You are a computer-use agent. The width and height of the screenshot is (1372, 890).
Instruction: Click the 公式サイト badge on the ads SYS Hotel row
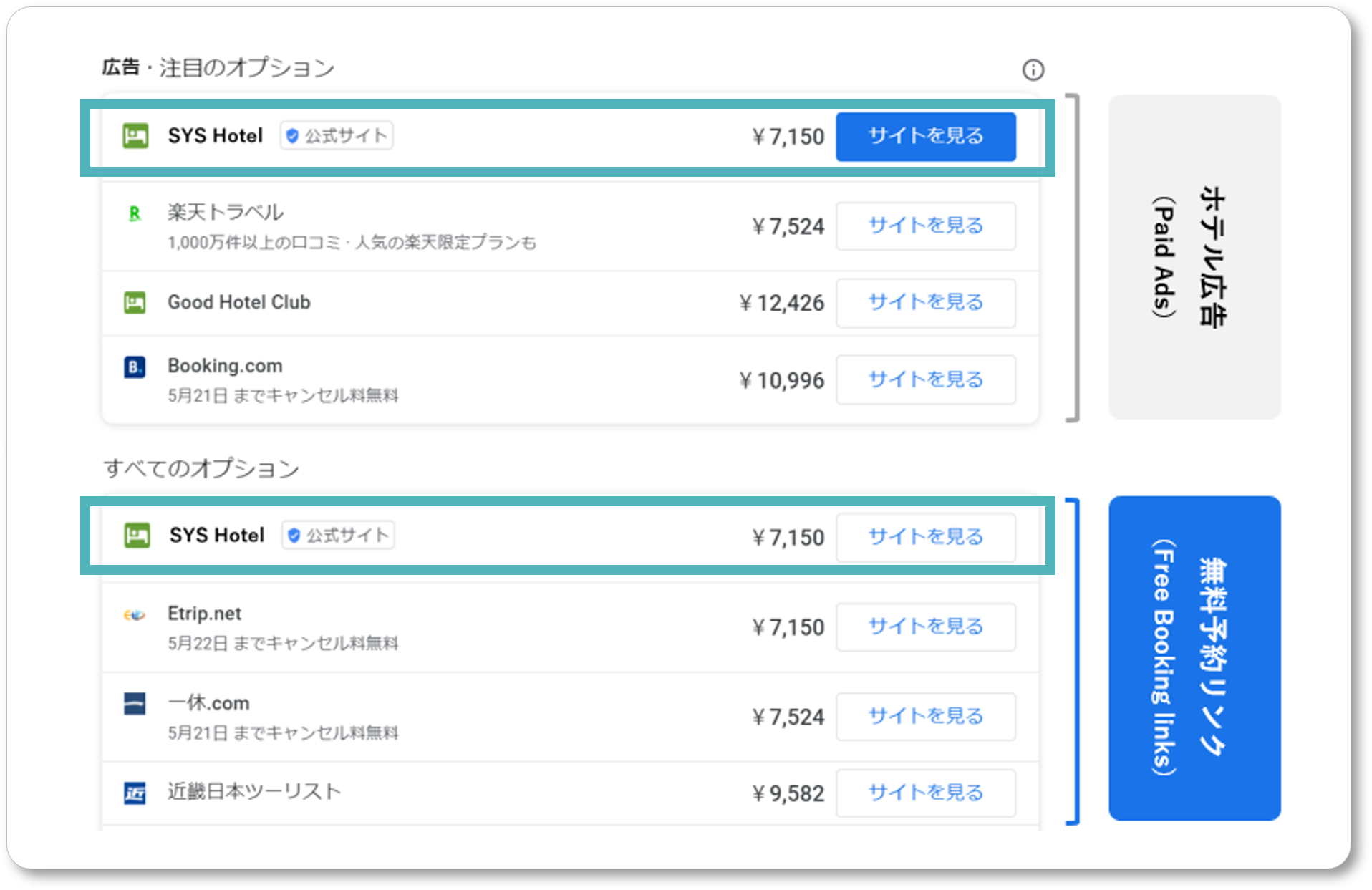point(337,135)
